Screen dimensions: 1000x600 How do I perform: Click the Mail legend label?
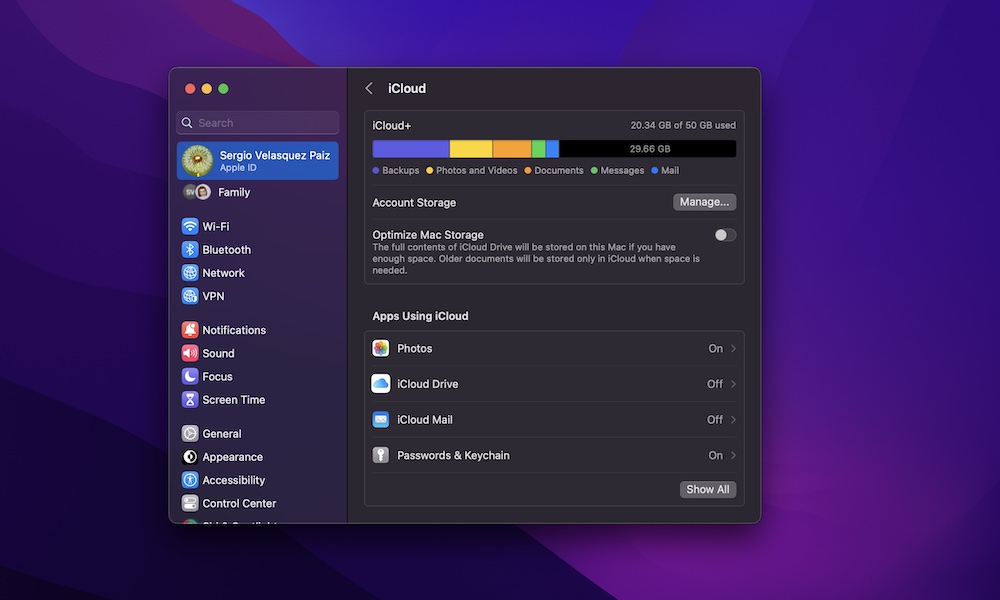670,170
